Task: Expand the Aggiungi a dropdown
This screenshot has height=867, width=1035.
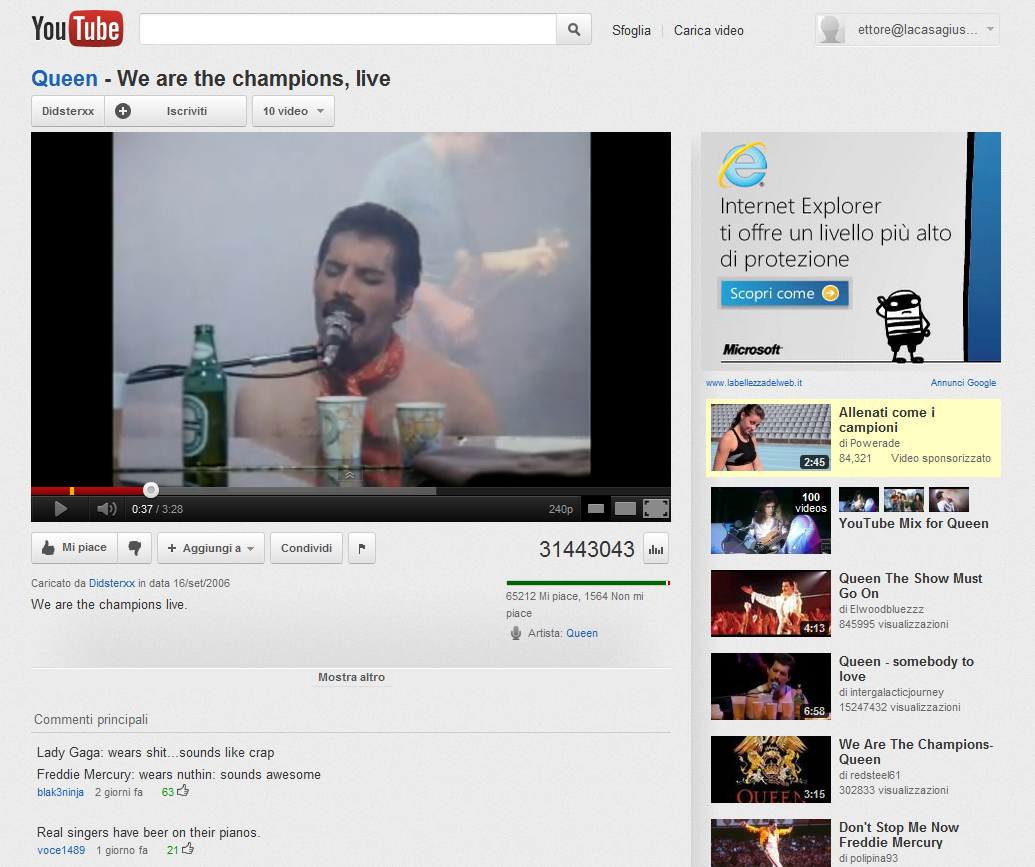Action: pos(210,548)
